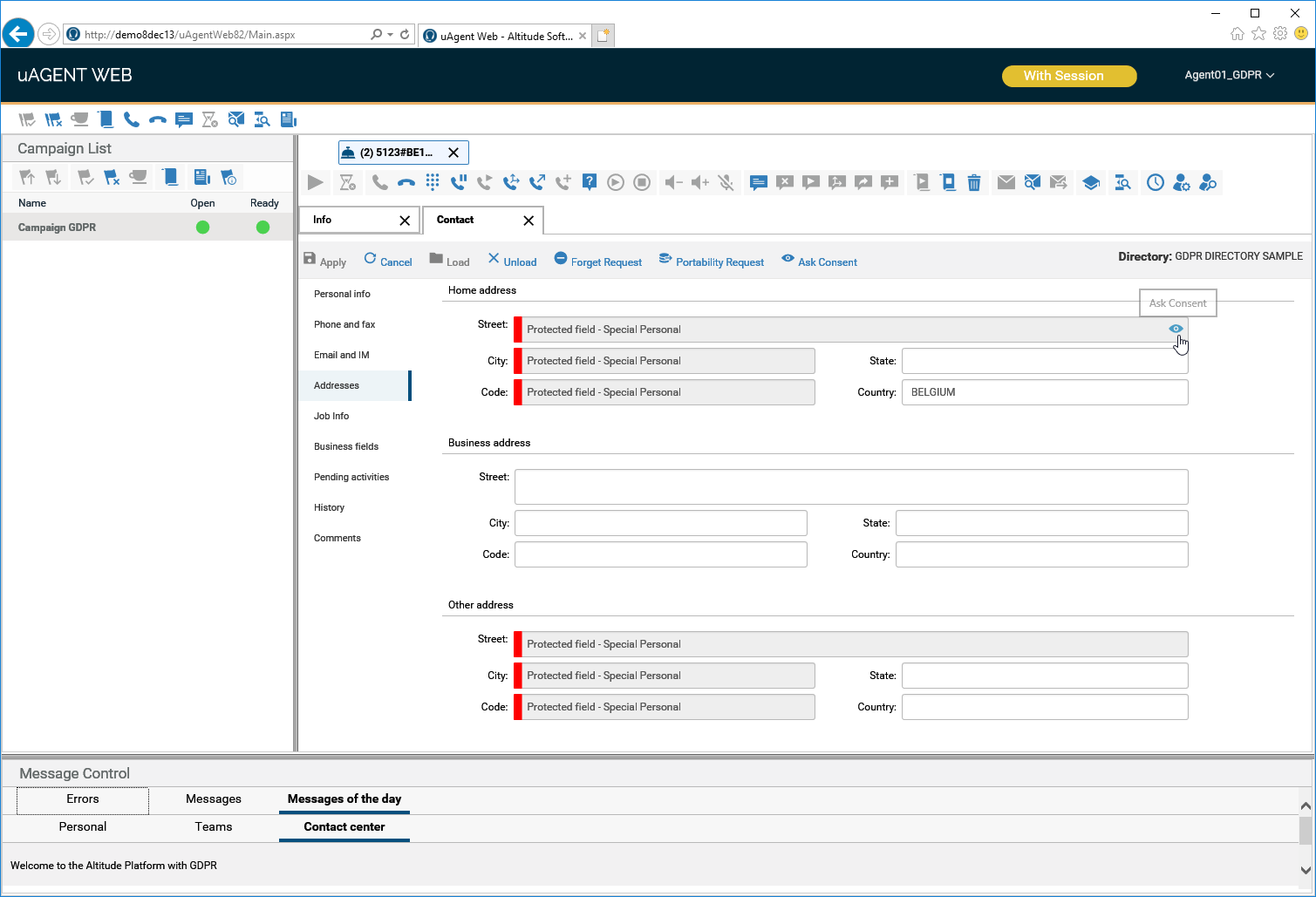Viewport: 1316px width, 897px height.
Task: Open Comments section
Action: [338, 538]
